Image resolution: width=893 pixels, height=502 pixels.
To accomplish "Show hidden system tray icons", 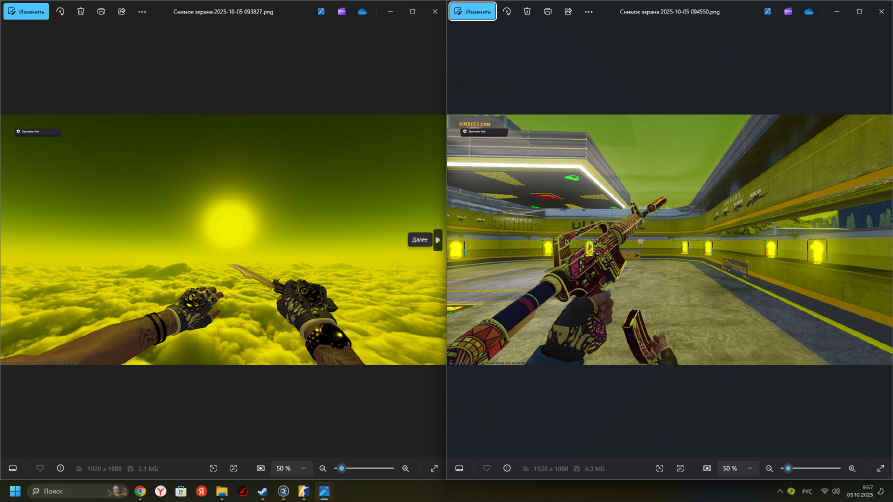I will (779, 492).
